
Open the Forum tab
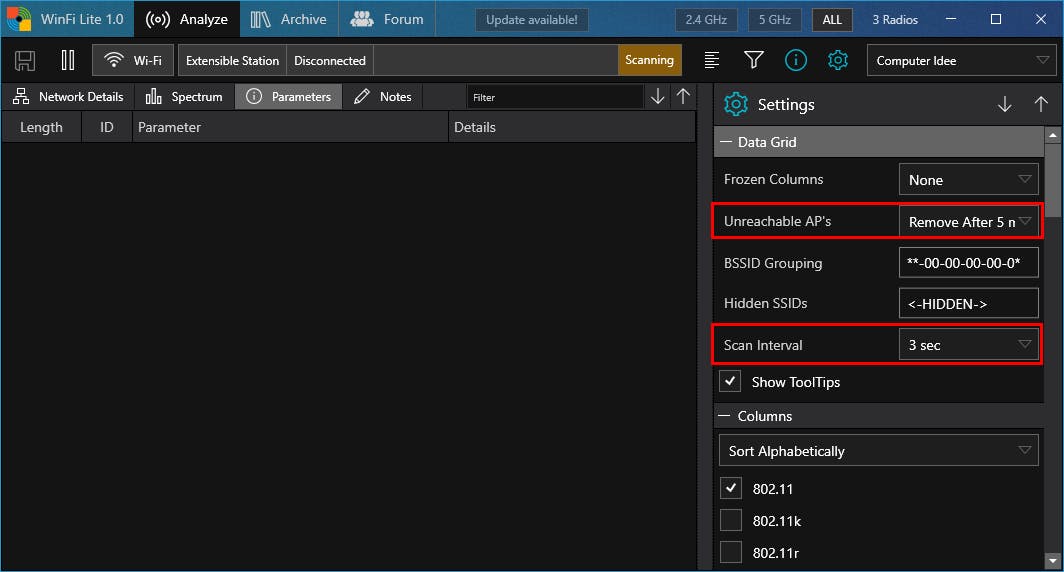[x=387, y=19]
